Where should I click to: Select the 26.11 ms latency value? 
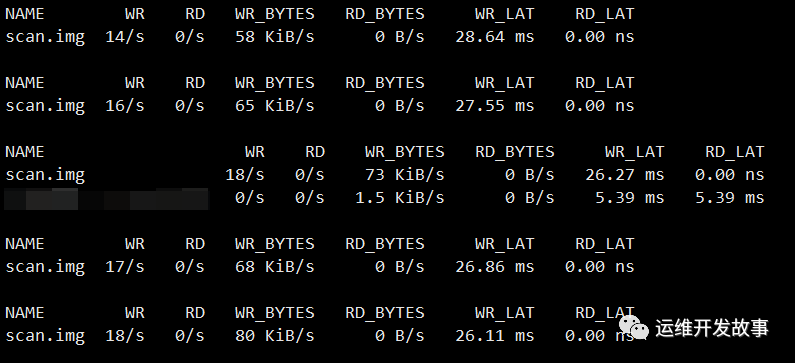click(x=495, y=336)
